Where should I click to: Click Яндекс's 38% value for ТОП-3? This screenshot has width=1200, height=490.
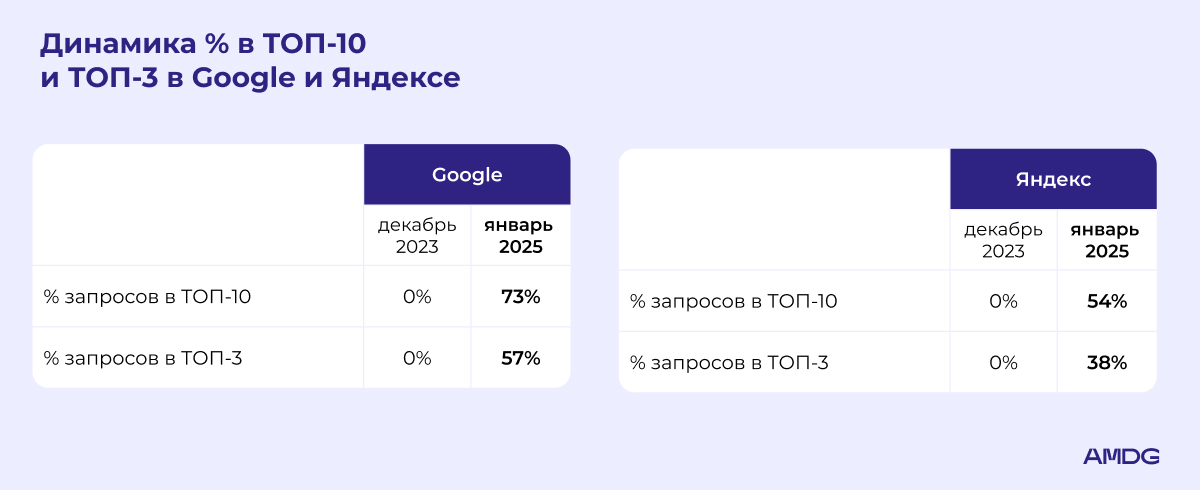pyautogui.click(x=1107, y=363)
